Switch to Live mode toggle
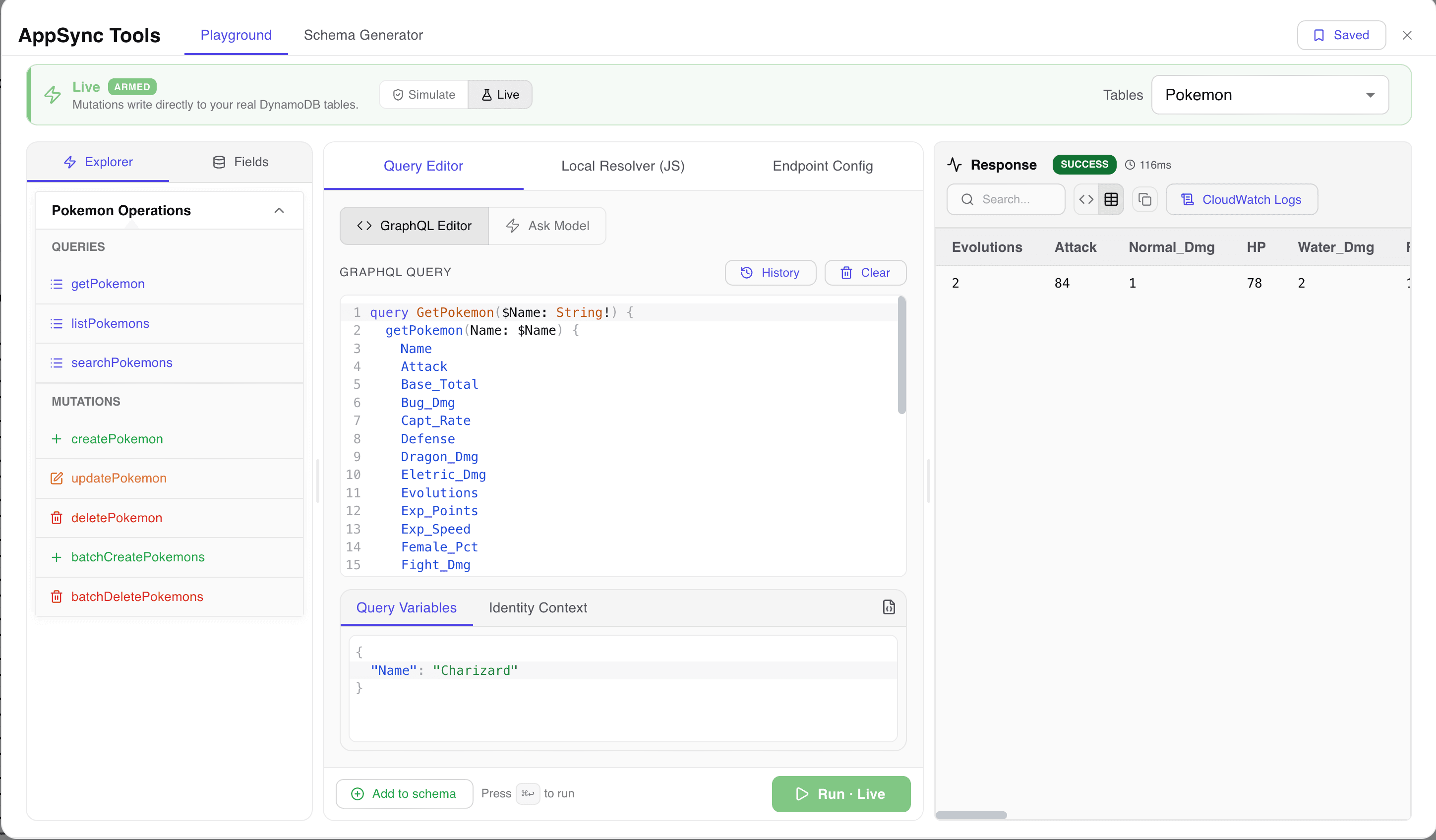 (500, 95)
